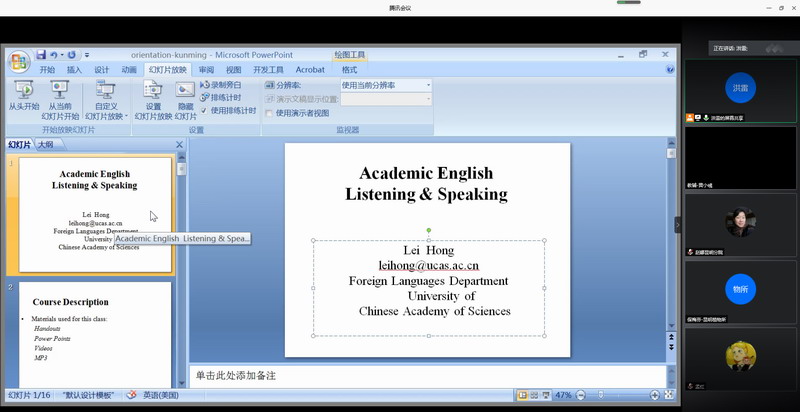Click the Office button logo
The image size is (800, 412).
pyautogui.click(x=18, y=62)
